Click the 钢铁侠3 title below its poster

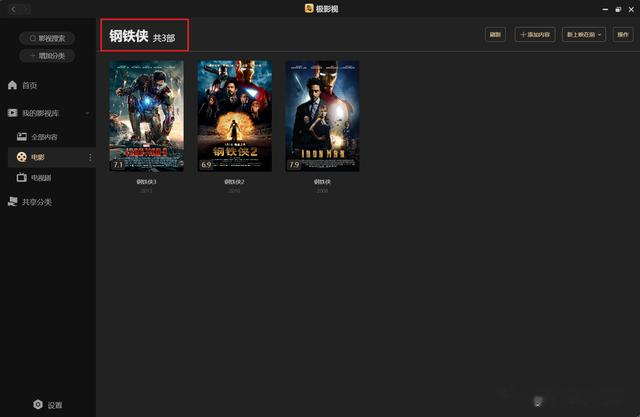click(x=146, y=182)
